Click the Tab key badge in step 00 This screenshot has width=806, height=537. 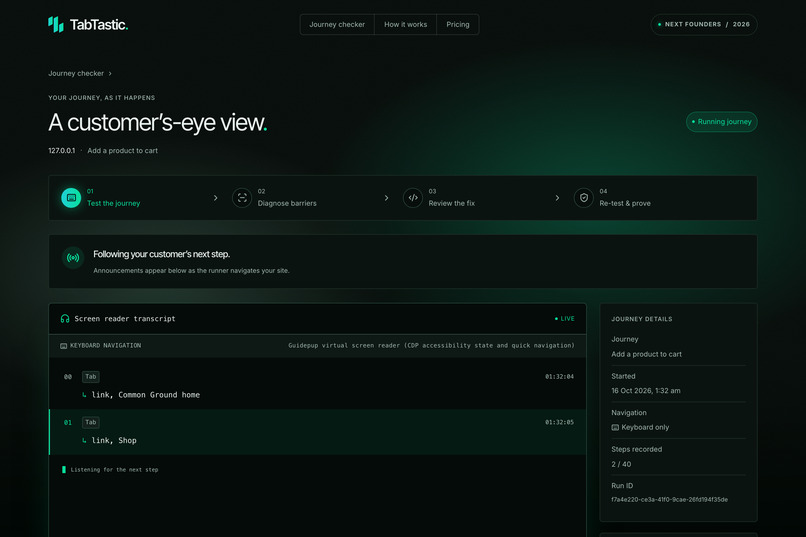pos(90,377)
